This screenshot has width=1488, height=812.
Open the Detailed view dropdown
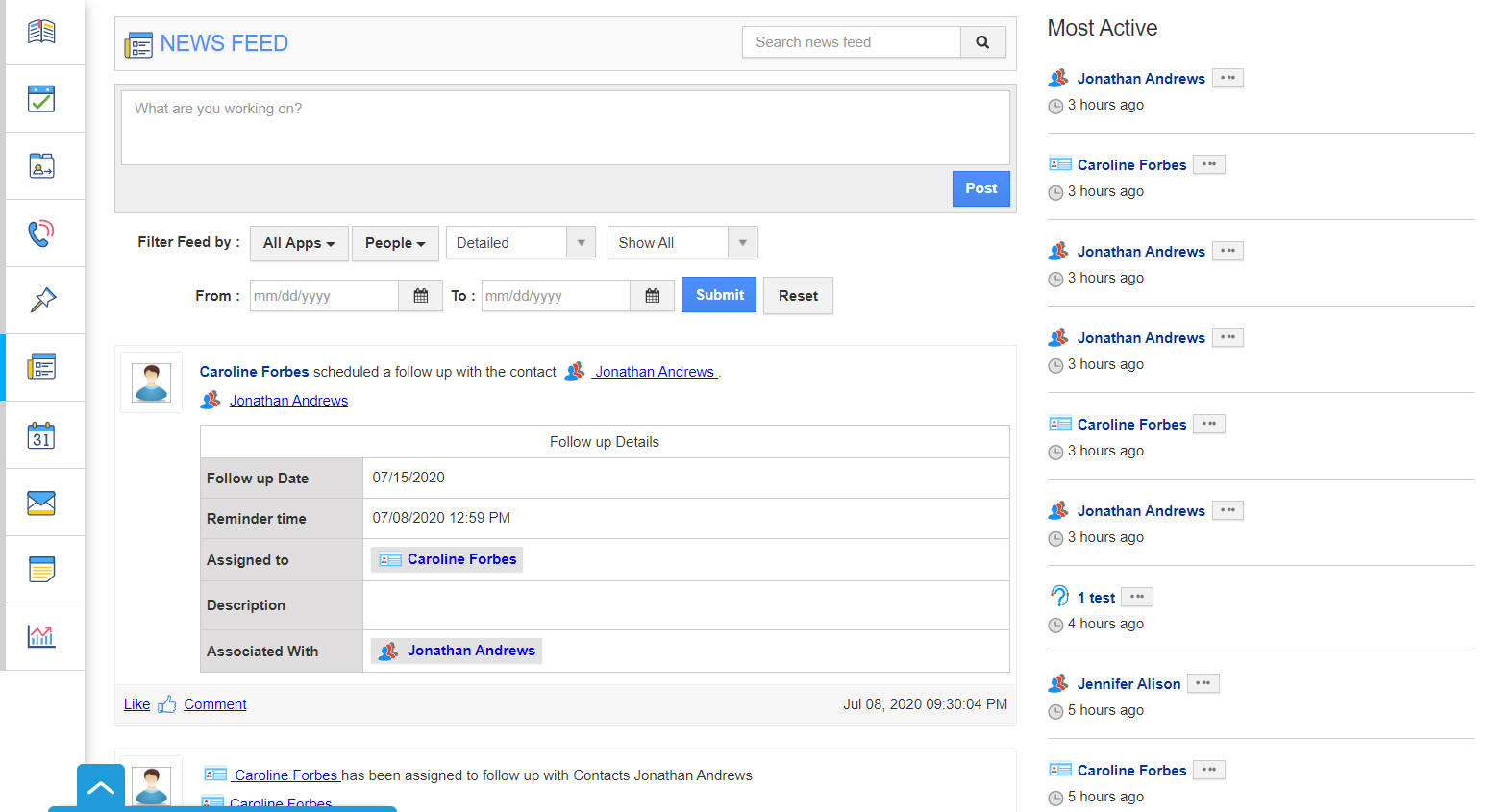[520, 243]
